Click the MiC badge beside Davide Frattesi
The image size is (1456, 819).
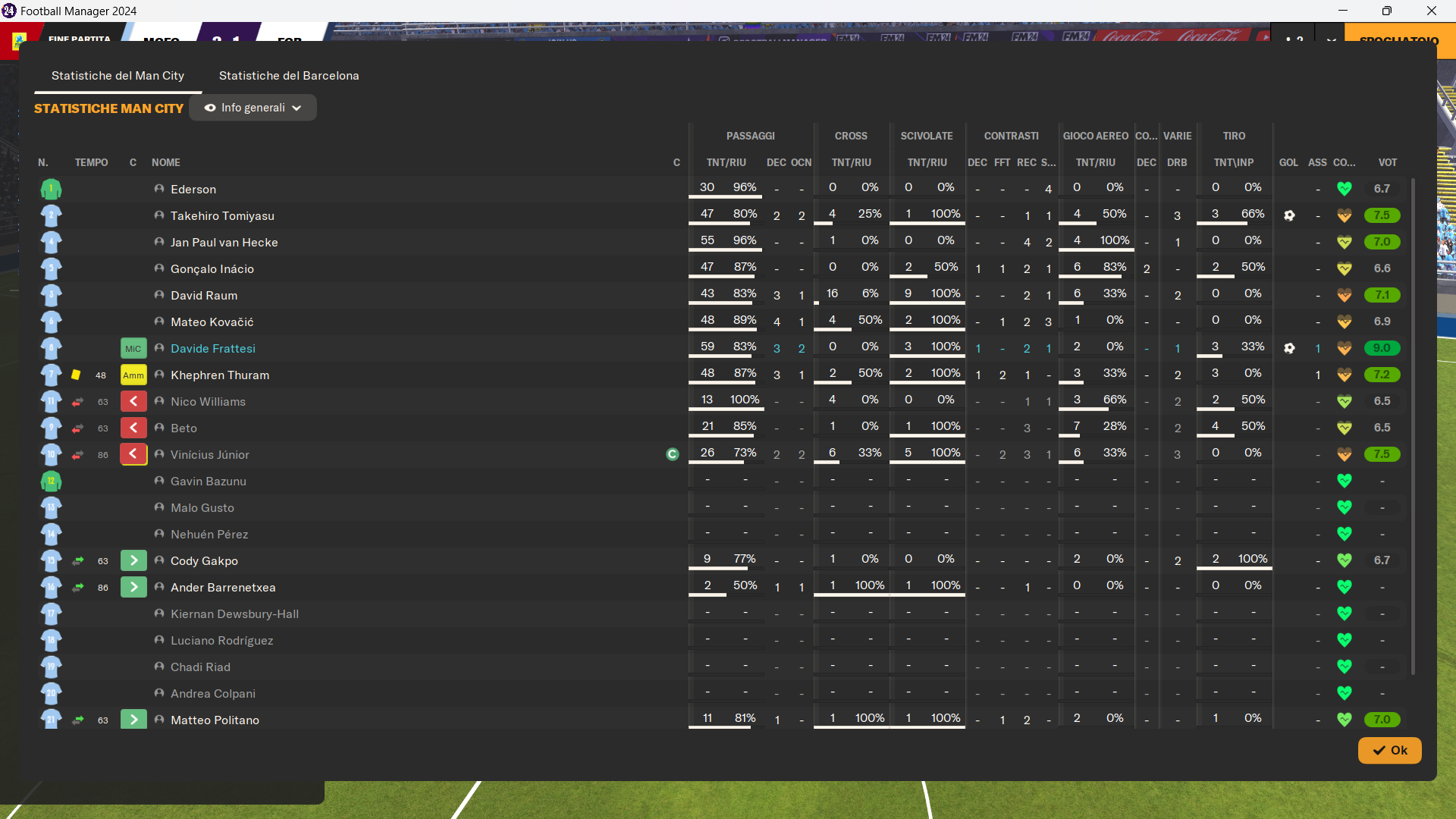pyautogui.click(x=133, y=348)
